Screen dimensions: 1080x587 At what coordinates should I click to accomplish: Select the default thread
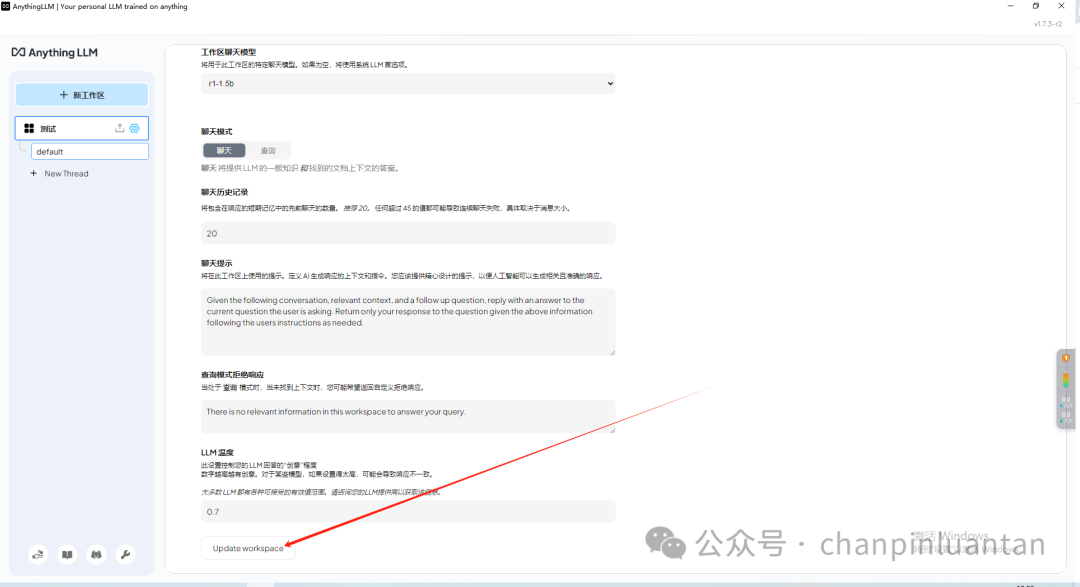90,152
